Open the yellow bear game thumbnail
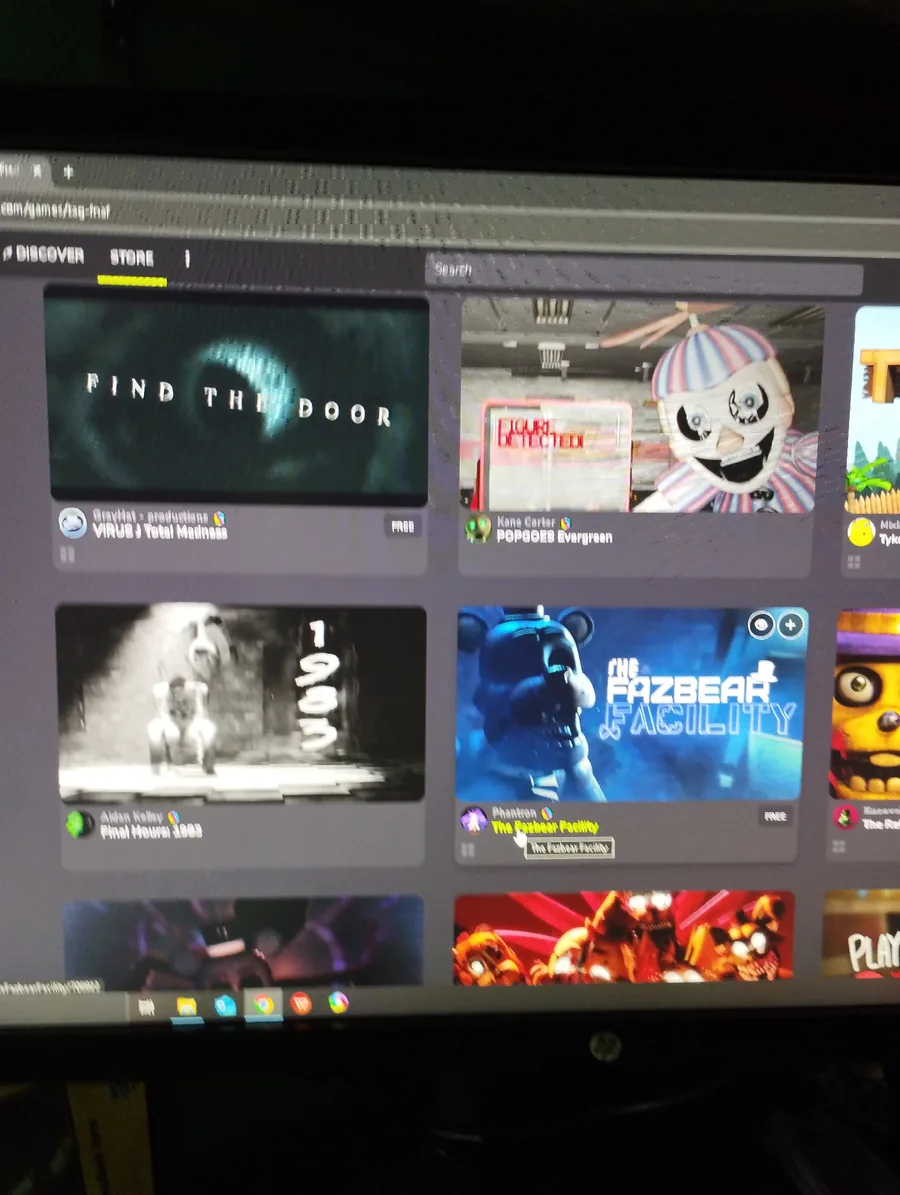 (865, 703)
